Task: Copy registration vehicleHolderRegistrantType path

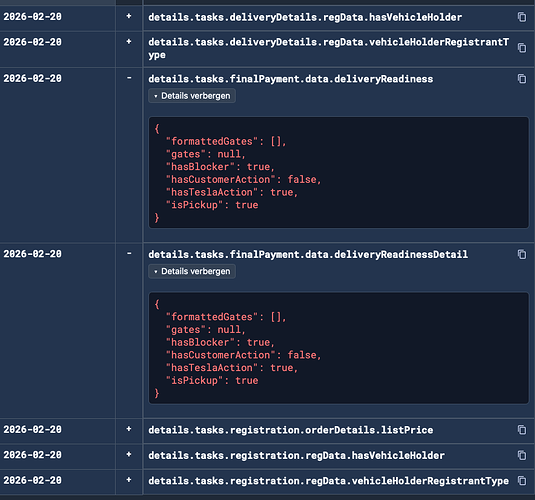Action: [522, 481]
